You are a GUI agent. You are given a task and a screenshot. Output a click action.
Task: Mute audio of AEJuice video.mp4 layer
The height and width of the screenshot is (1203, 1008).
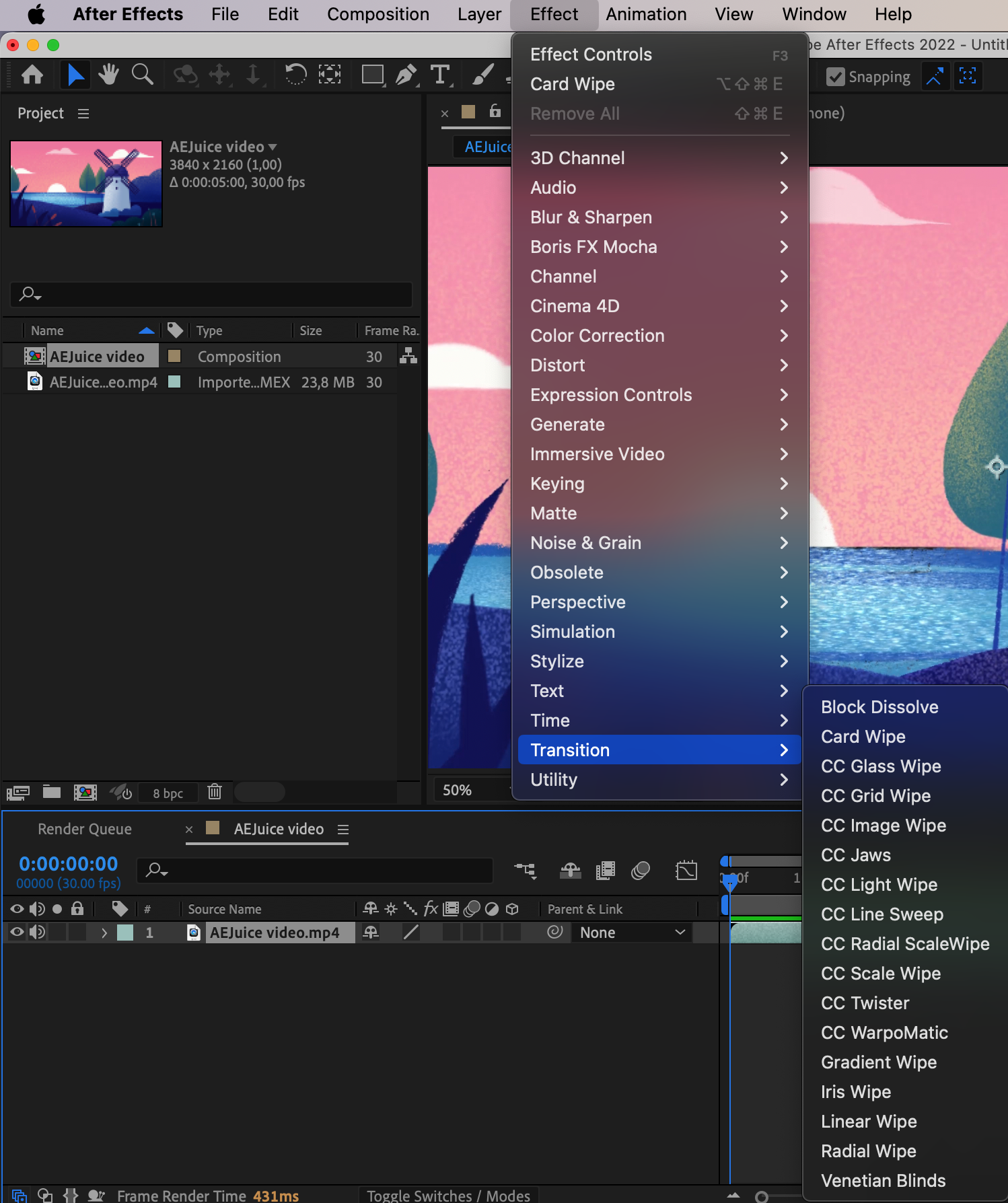click(x=37, y=933)
